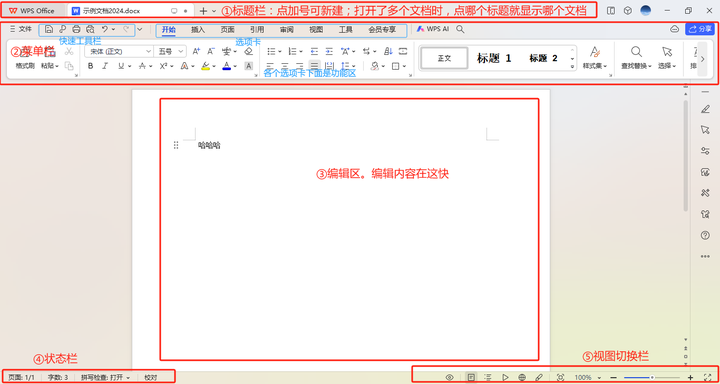Click the search magnifier beside WPS AI
The width and height of the screenshot is (720, 384).
tap(460, 29)
